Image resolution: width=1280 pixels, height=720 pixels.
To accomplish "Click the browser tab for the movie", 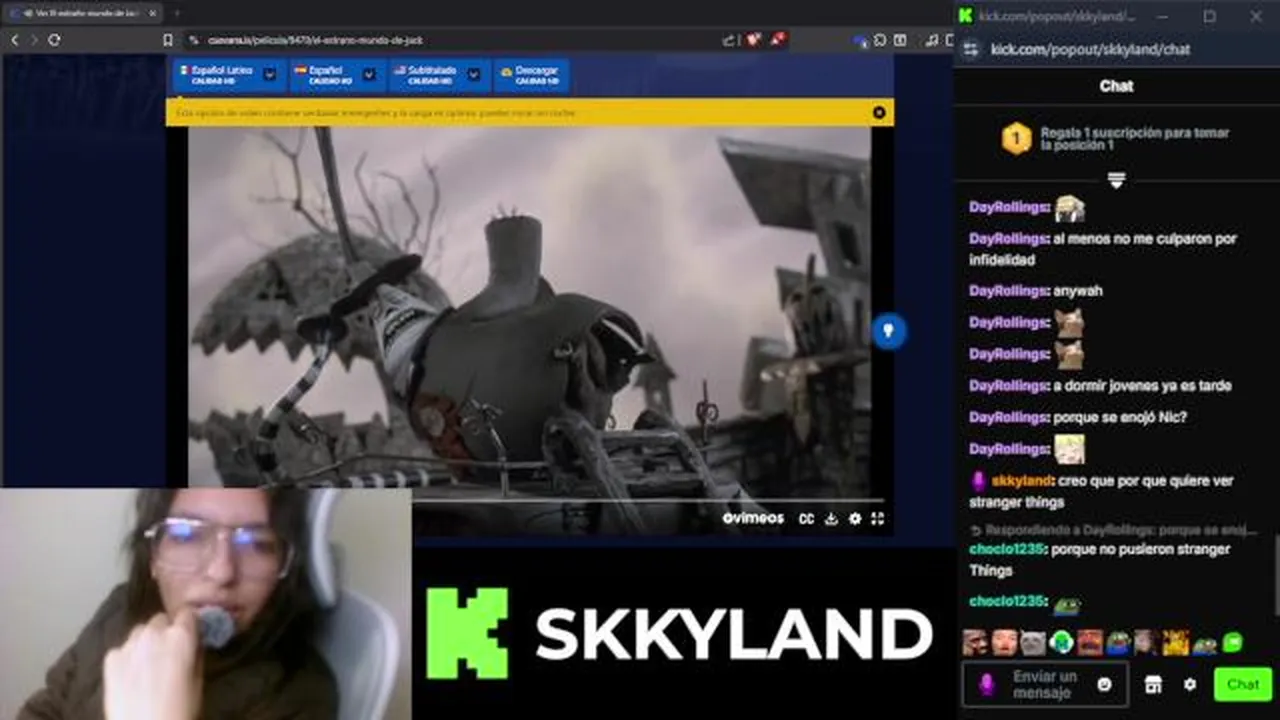I will 84,13.
